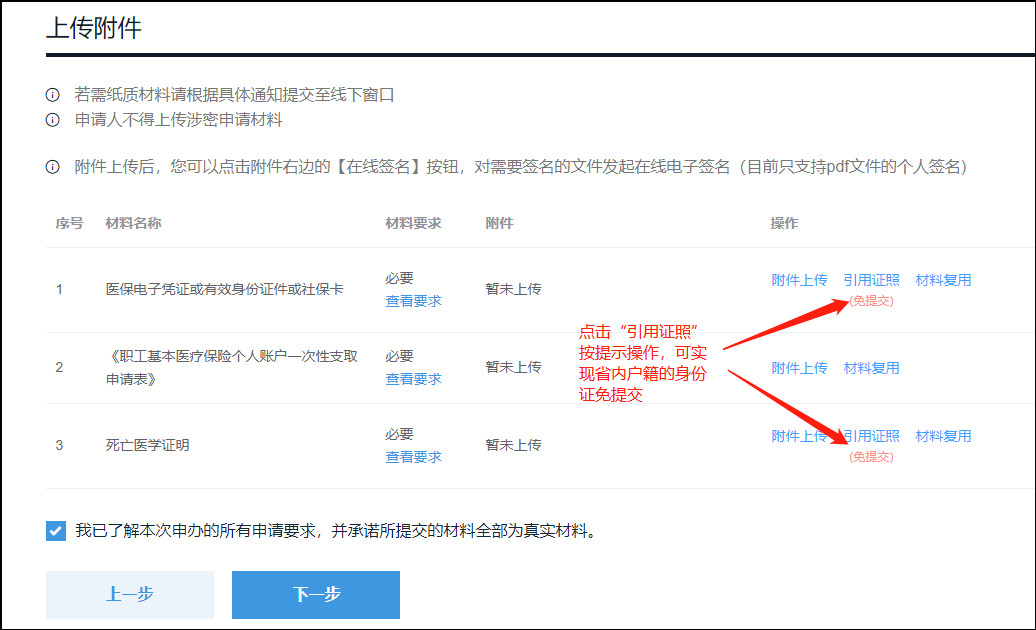Select 引用证照 in the 死亡医学证明 row
Screen dimensions: 1036x630
click(873, 436)
